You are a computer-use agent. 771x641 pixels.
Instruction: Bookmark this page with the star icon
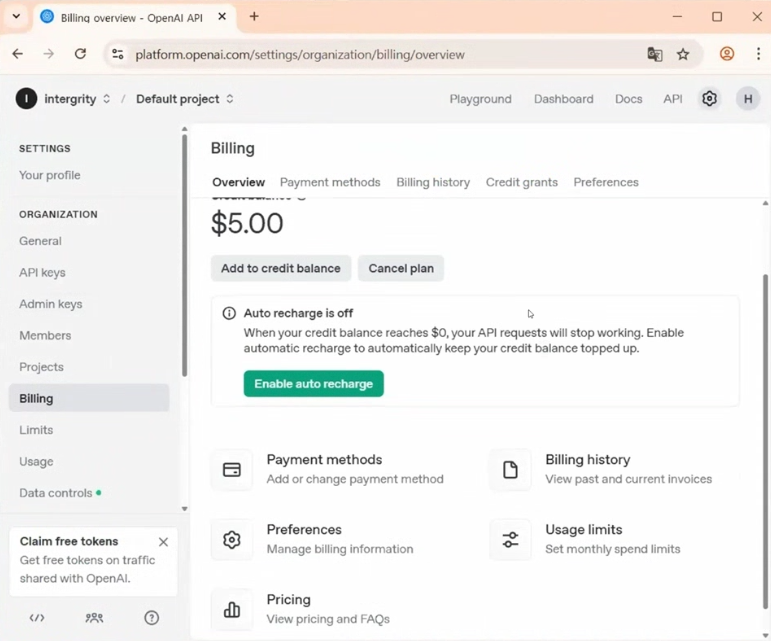click(x=683, y=54)
